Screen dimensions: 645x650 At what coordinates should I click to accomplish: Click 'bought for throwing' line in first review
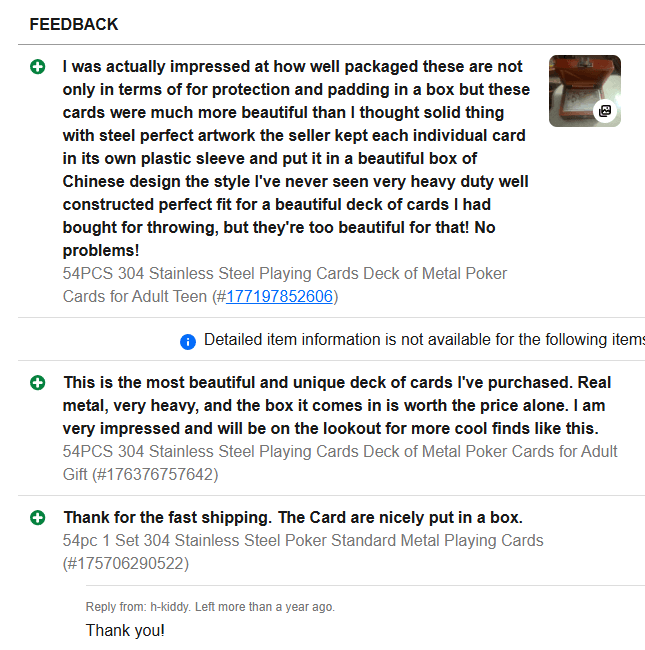[x=279, y=228]
